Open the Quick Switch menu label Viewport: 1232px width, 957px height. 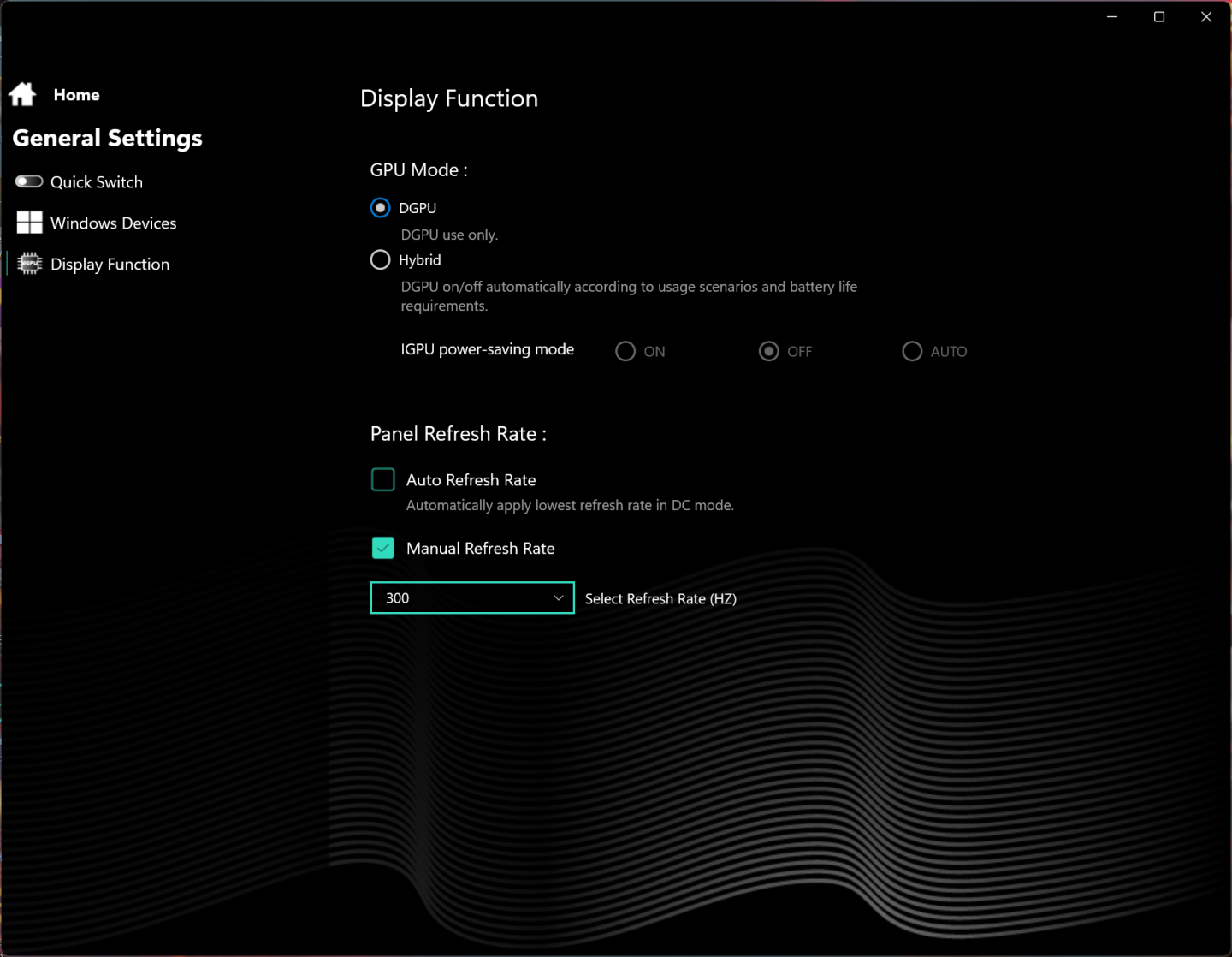97,182
